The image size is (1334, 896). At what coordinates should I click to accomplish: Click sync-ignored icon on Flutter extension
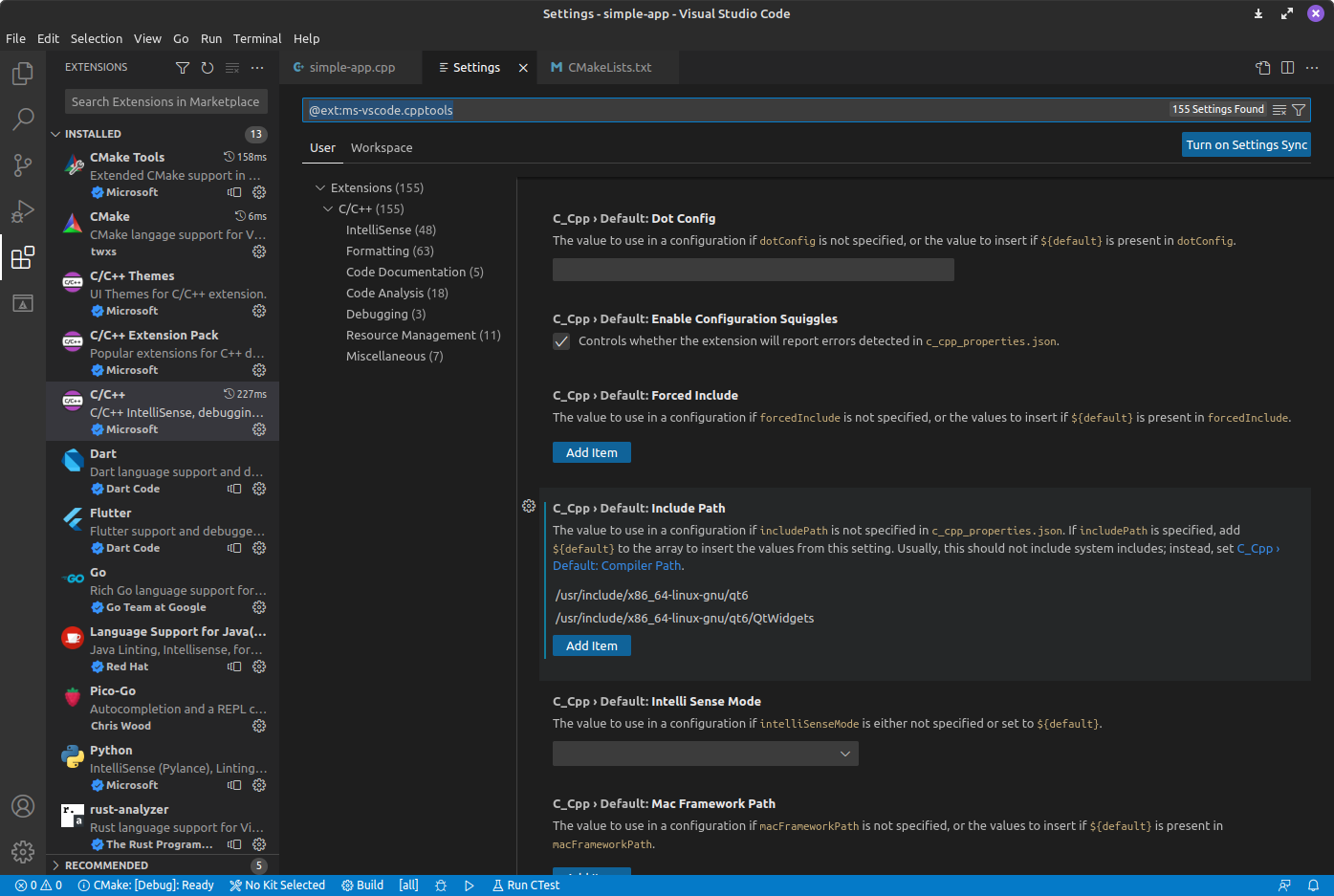tap(234, 548)
